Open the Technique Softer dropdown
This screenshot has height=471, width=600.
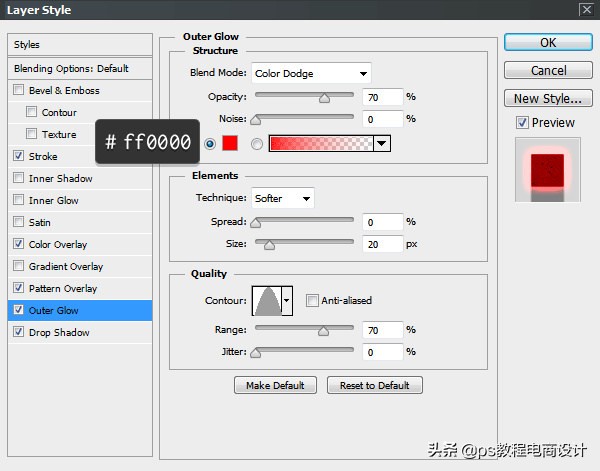[x=282, y=198]
